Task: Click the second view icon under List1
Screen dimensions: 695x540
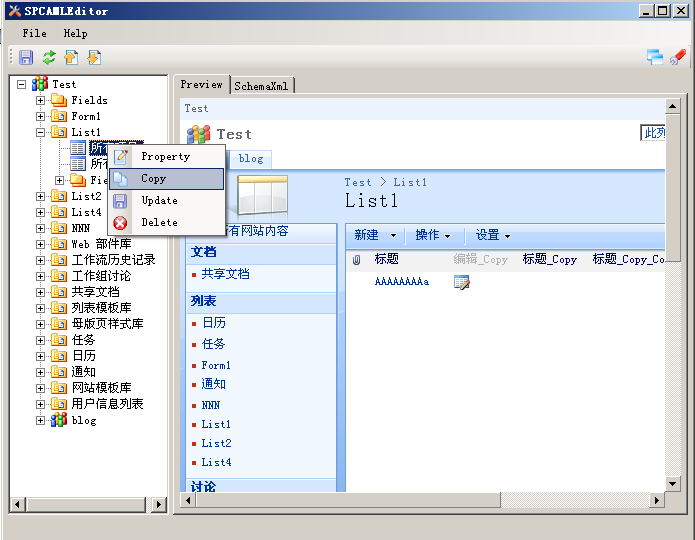Action: [78, 164]
